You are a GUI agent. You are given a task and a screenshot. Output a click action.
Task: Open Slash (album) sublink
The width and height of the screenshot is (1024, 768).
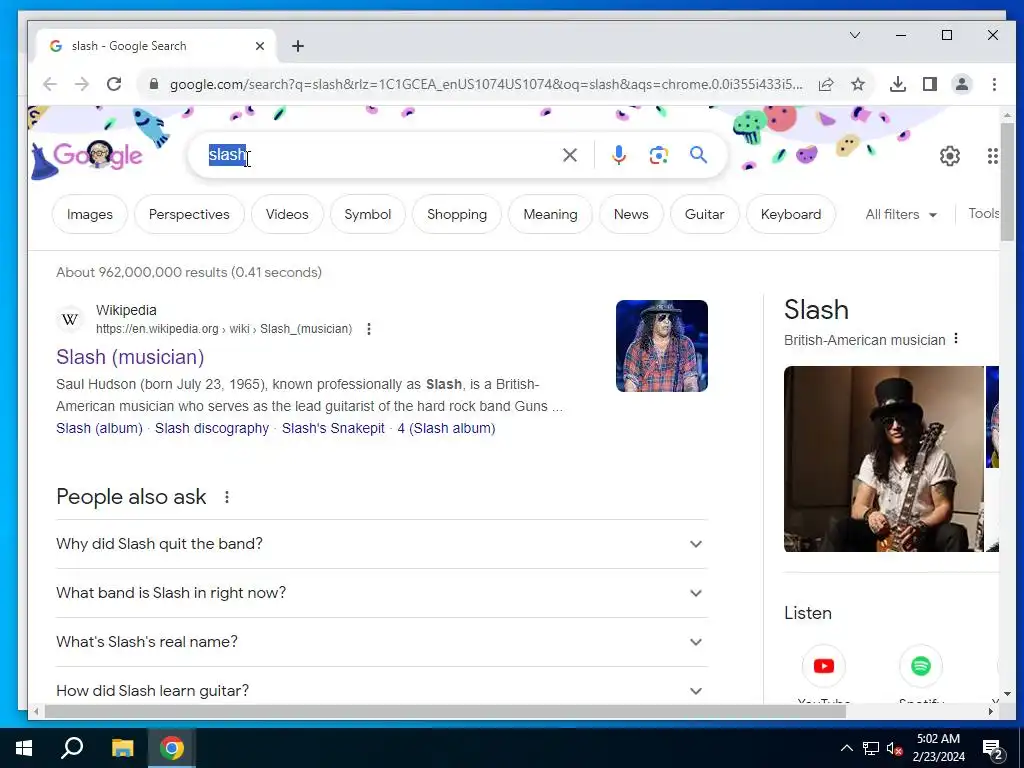[99, 428]
